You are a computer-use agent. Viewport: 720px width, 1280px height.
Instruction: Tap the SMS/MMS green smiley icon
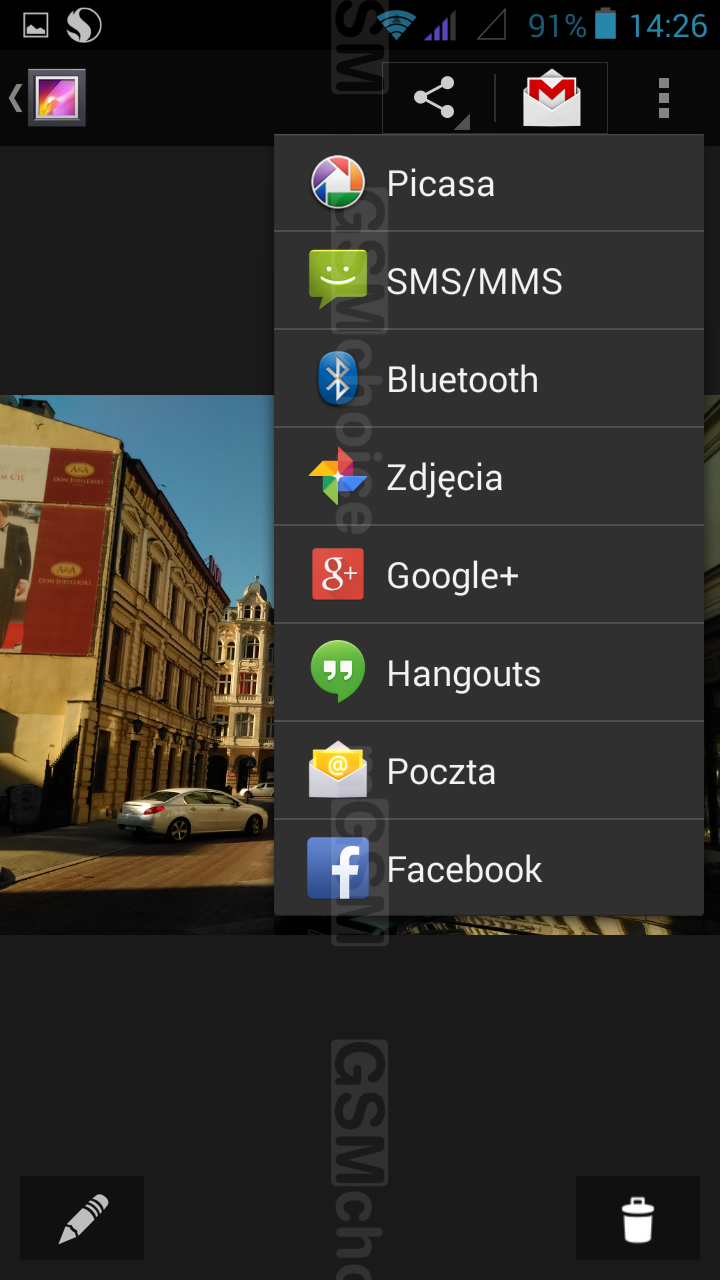coord(338,279)
